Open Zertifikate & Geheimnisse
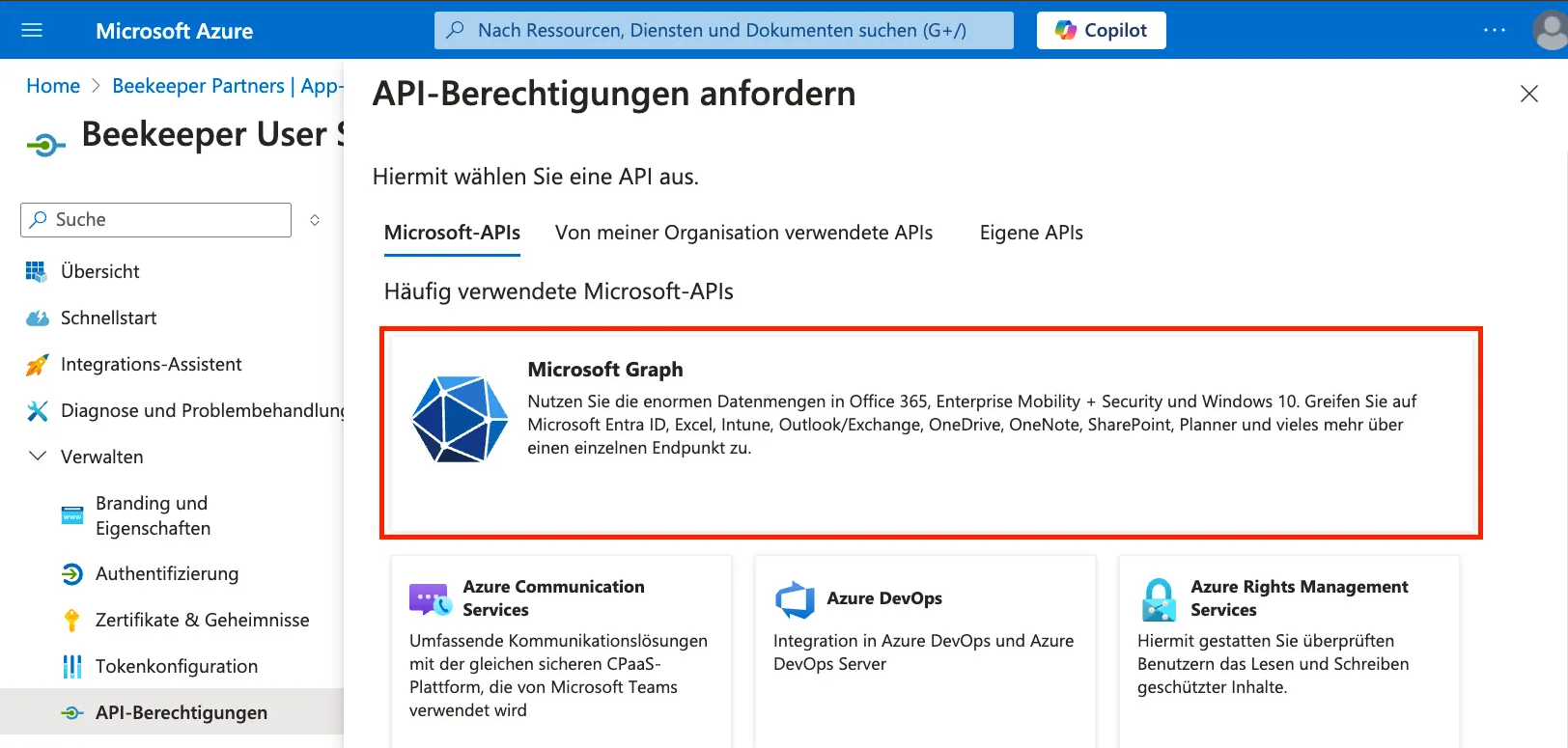 [202, 620]
